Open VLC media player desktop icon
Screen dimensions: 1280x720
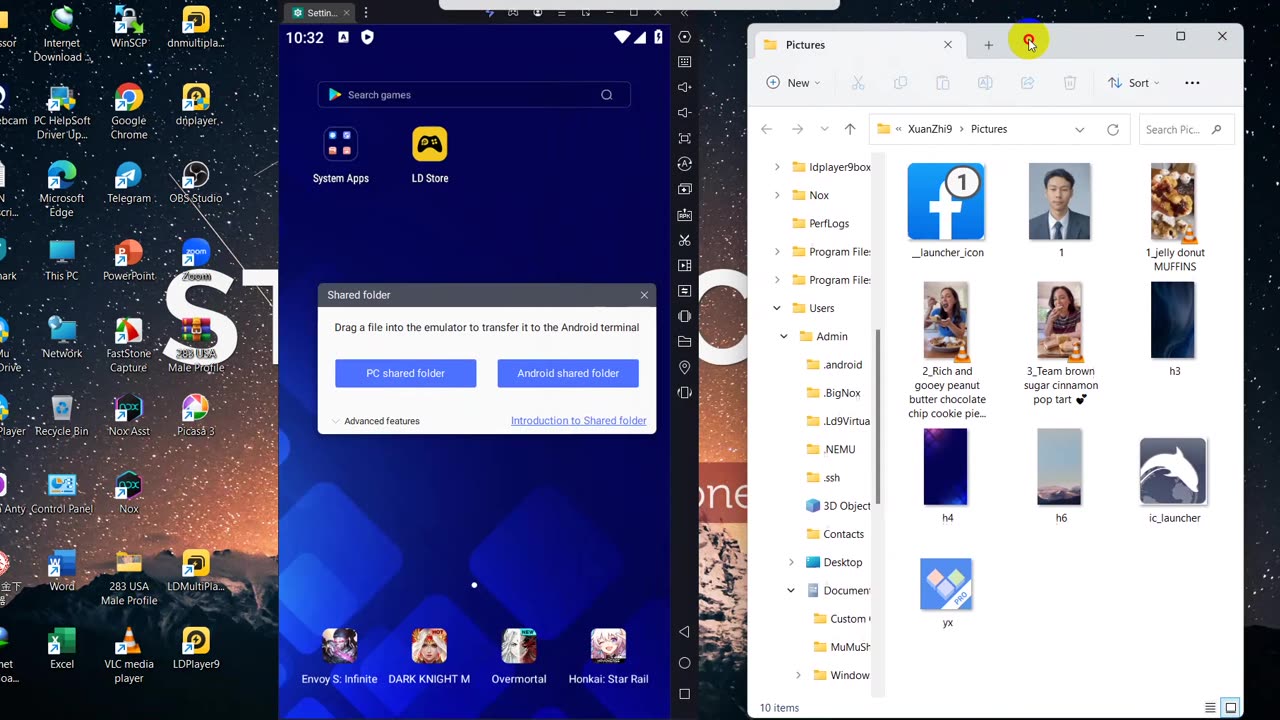coord(128,655)
